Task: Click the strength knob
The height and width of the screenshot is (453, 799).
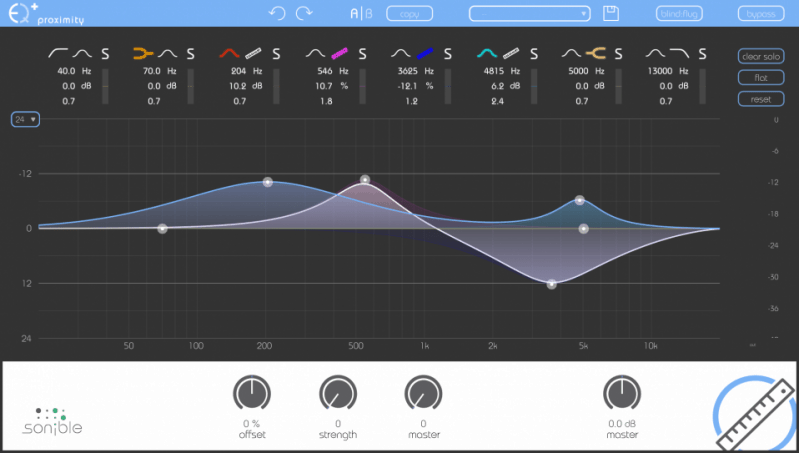Action: click(337, 393)
